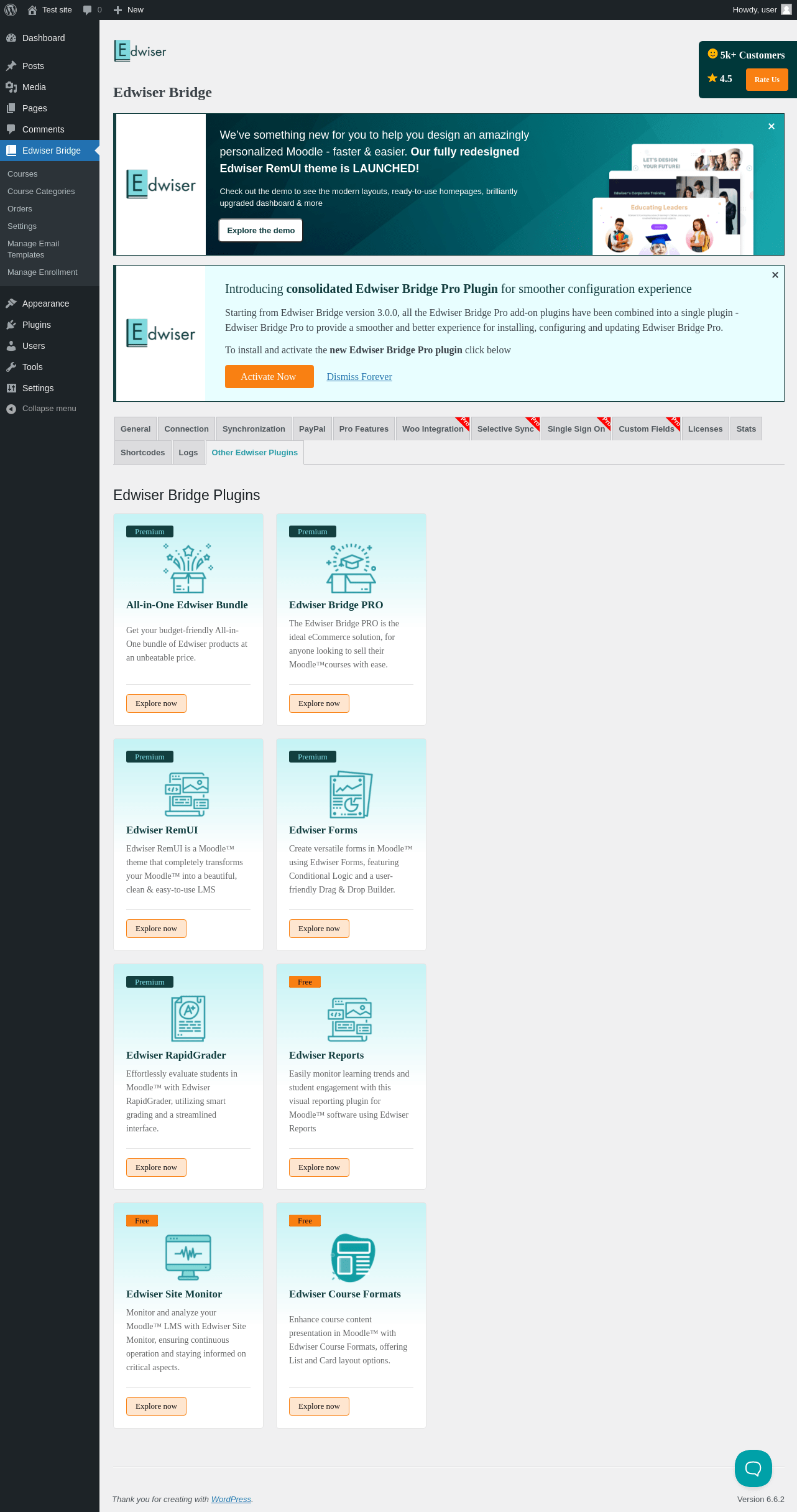This screenshot has width=797, height=1512.
Task: Select the Shortcodes tab
Action: (x=143, y=452)
